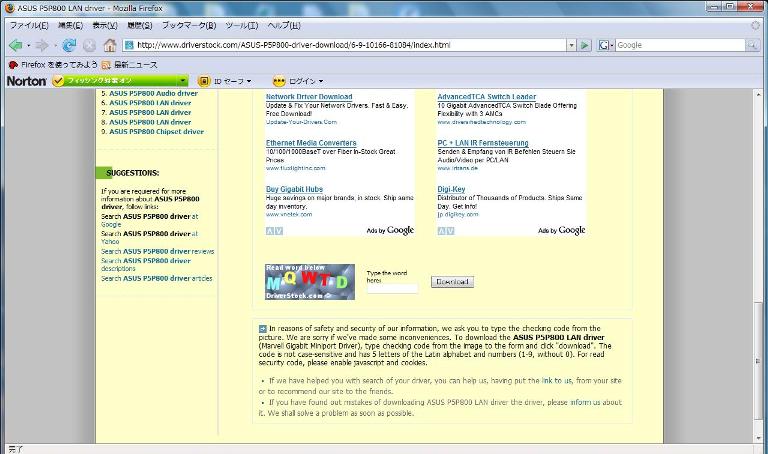
Task: Click the Firefox bookmark icon in bookmarks bar
Action: [13, 65]
